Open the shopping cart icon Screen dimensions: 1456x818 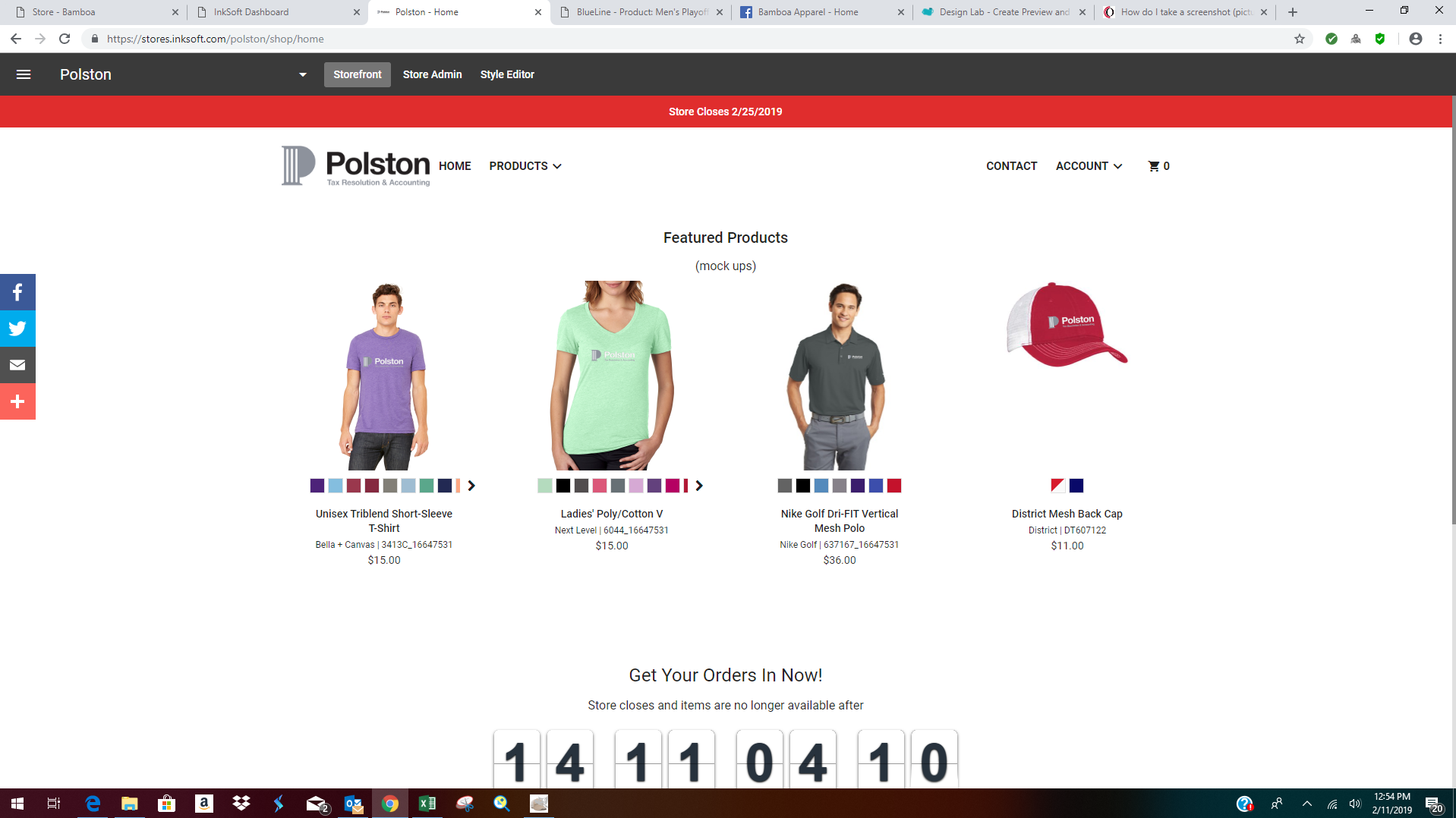click(1158, 166)
